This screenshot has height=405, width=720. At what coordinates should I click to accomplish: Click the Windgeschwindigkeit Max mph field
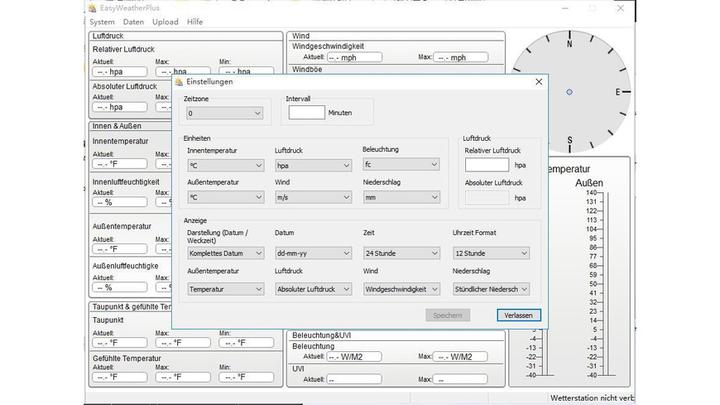coord(460,57)
